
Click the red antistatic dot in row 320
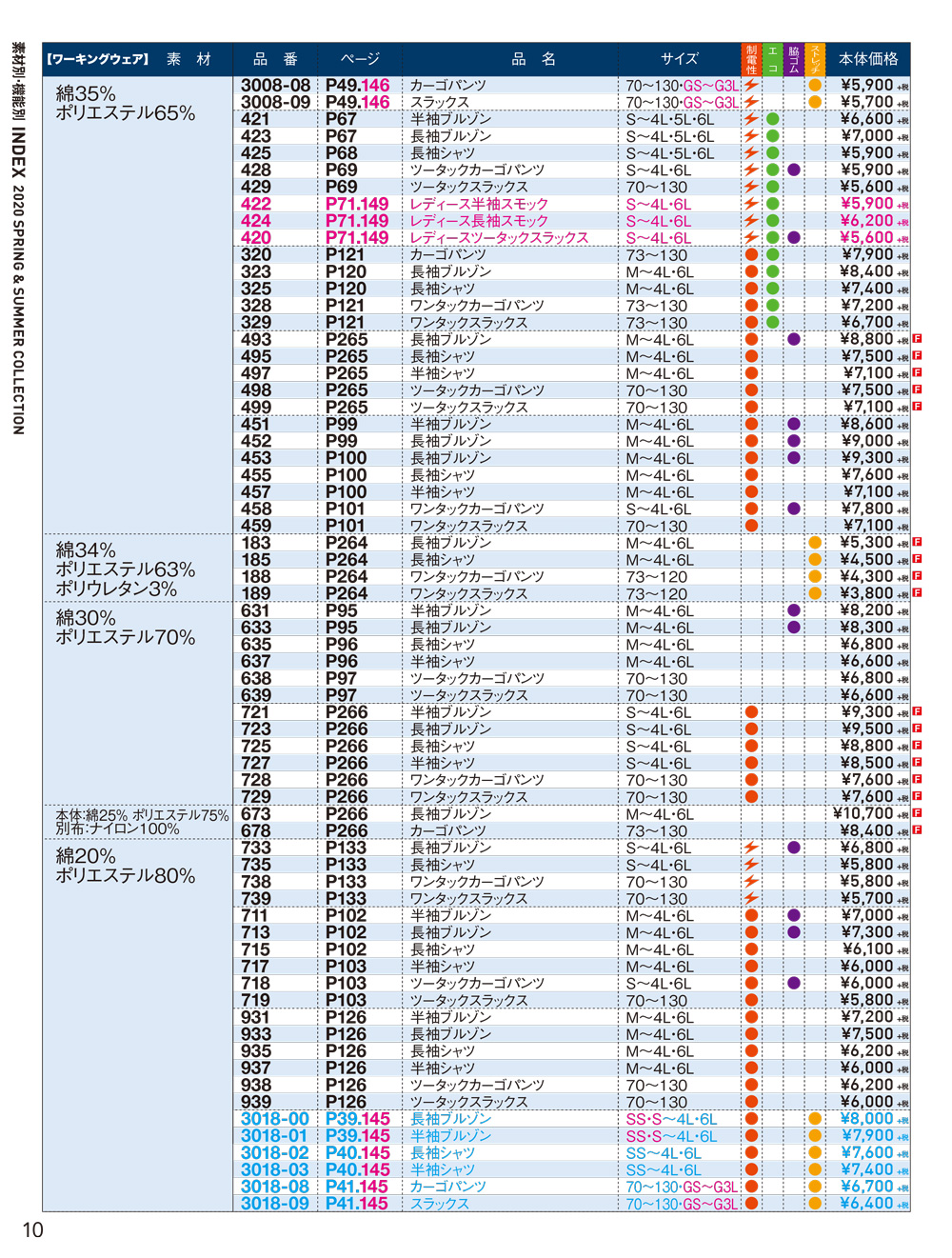[x=751, y=254]
